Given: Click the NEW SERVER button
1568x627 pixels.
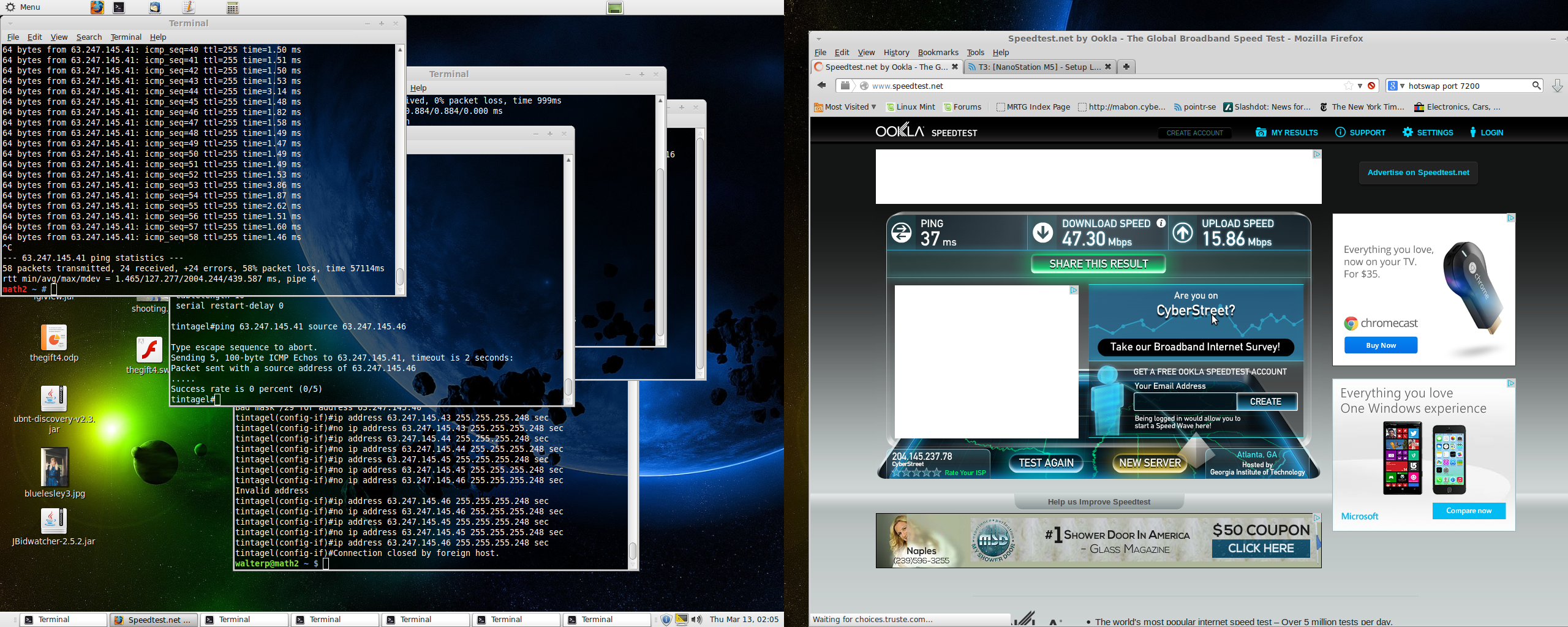Looking at the screenshot, I should (x=1150, y=463).
